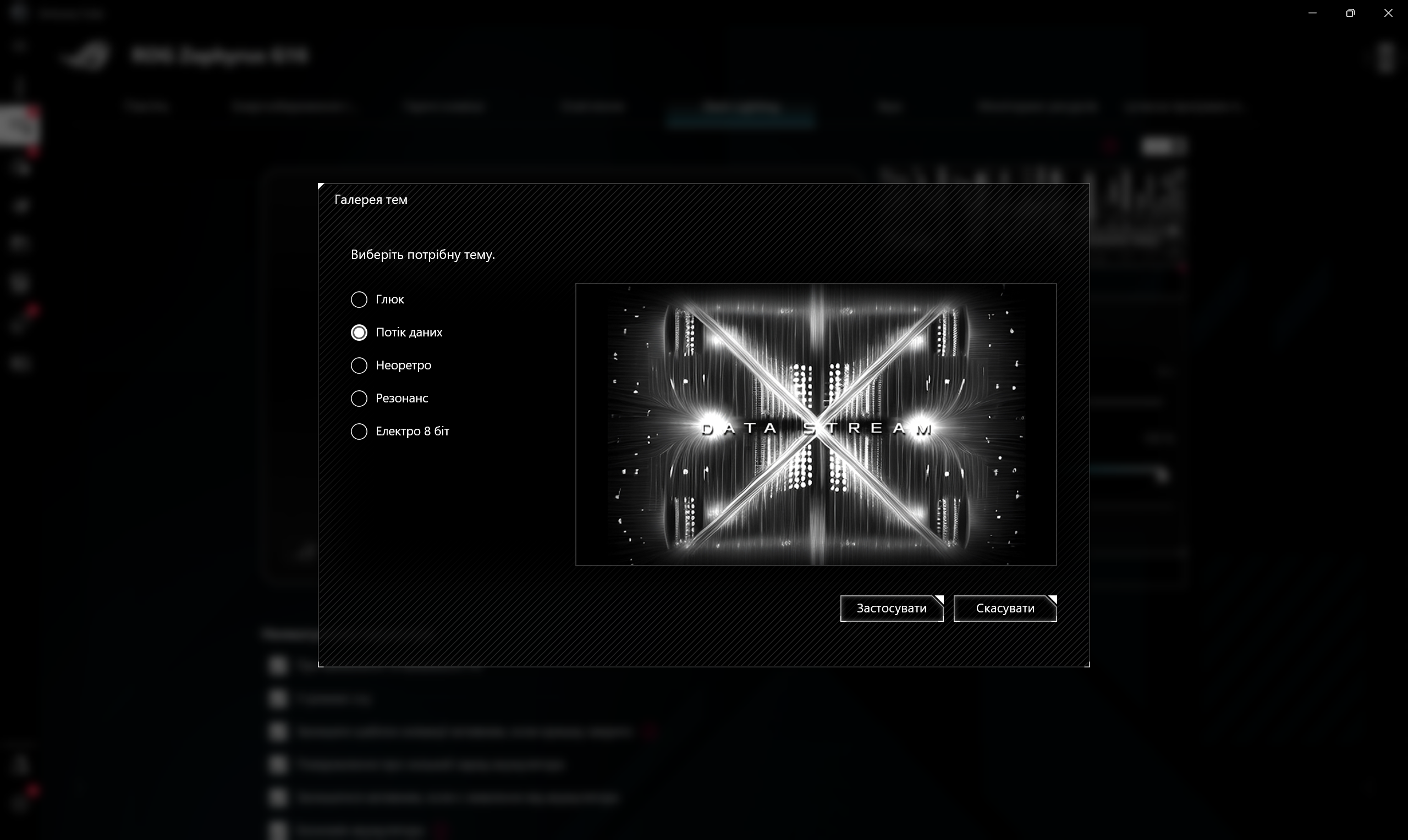Click the restore-down window icon
1408x840 pixels.
click(1350, 13)
